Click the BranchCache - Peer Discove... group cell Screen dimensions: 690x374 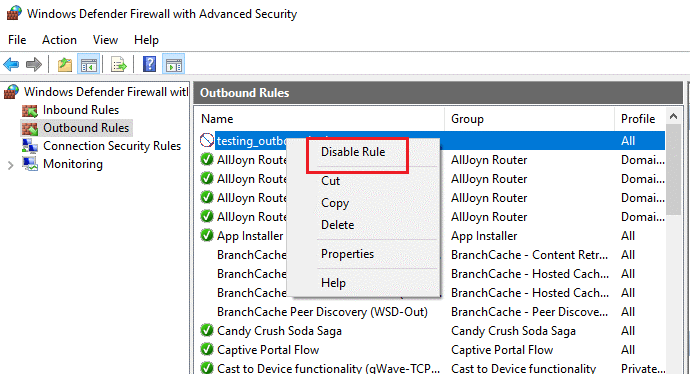(x=529, y=312)
